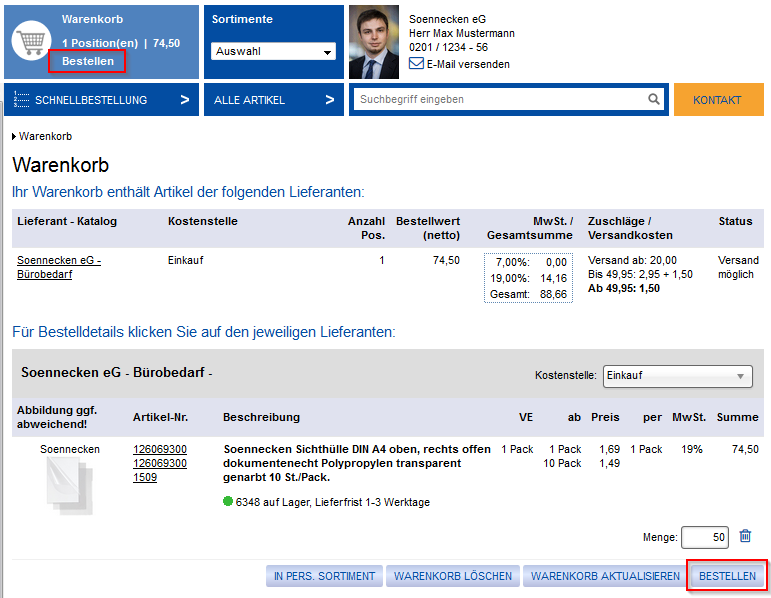Open first article number 126069300 link
Viewport: 771px width, 598px height.
(160, 449)
